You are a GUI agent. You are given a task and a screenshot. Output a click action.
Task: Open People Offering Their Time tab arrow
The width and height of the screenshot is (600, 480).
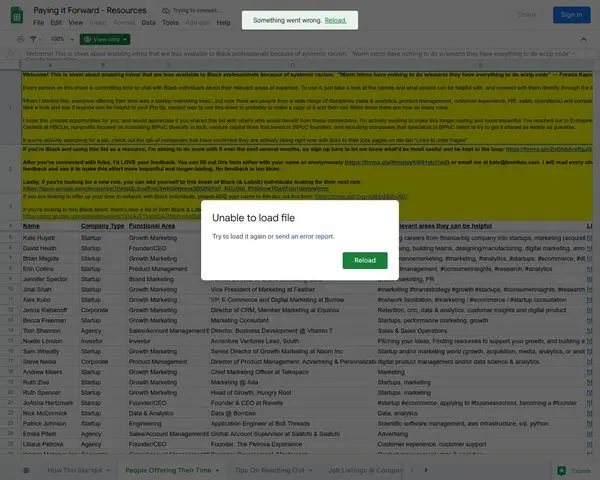coord(217,470)
